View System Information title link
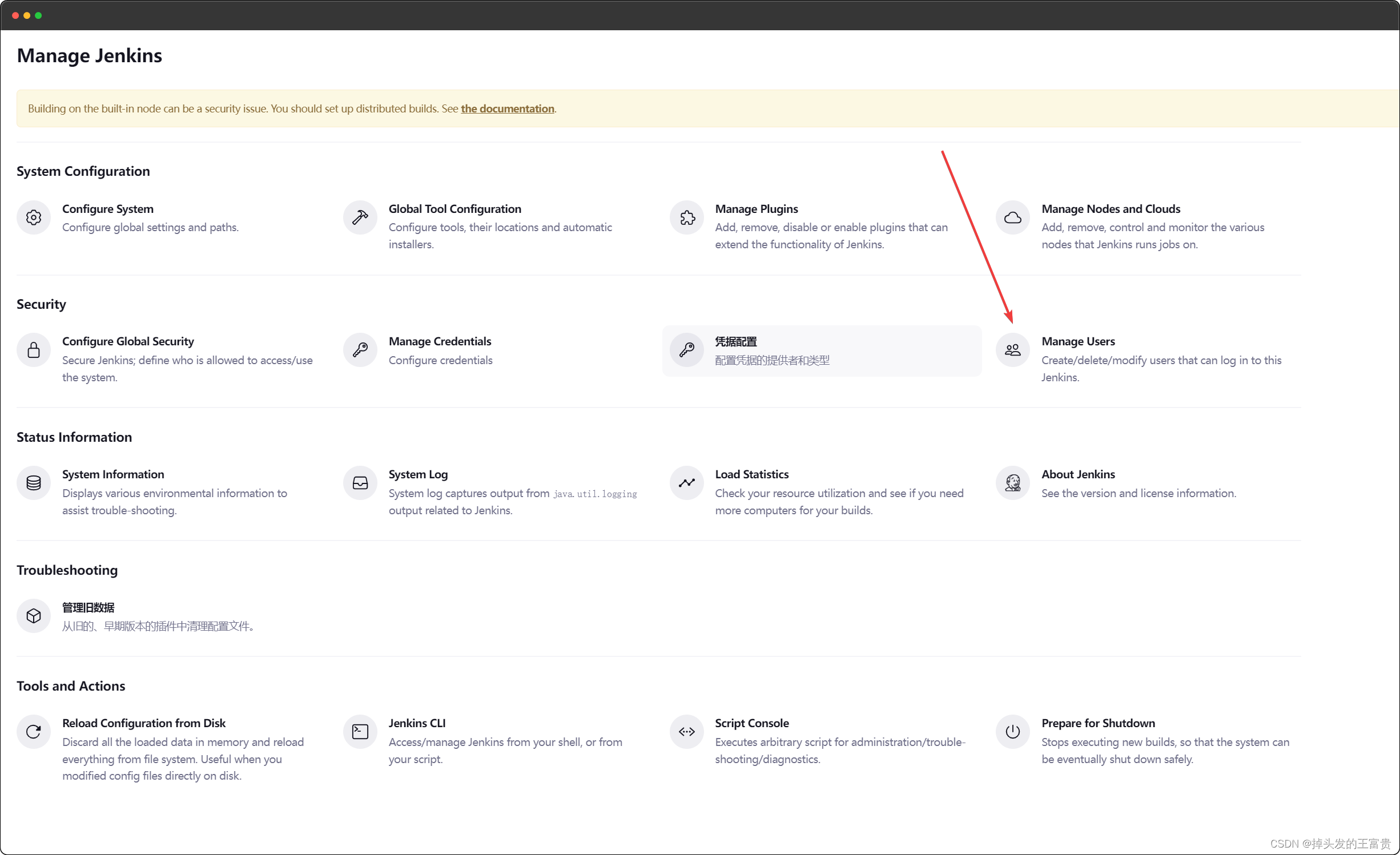Screen dimensions: 1400x855 tap(113, 474)
